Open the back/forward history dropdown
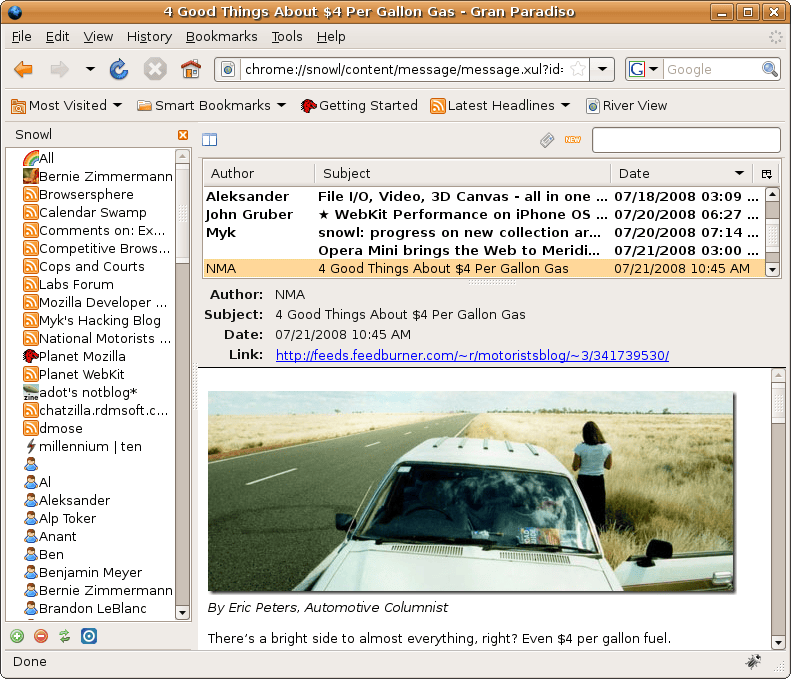Screen dimensions: 791x679 click(x=90, y=69)
